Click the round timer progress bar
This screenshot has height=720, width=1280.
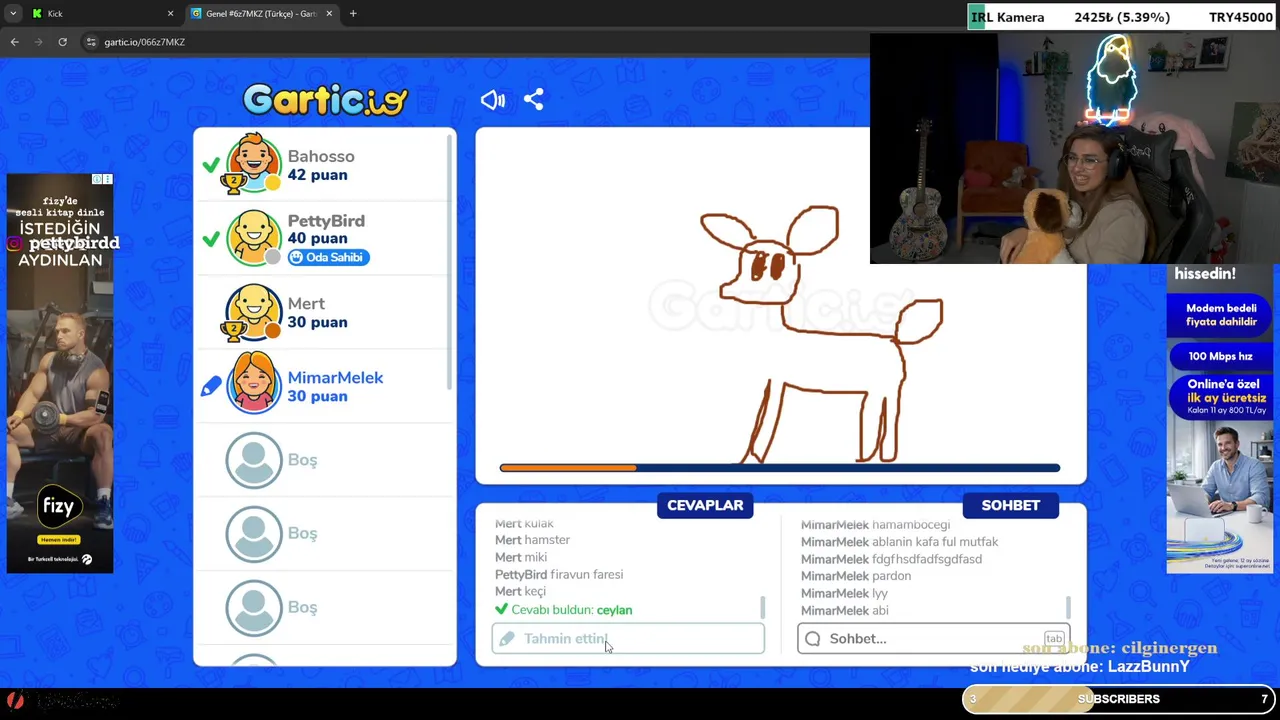780,467
